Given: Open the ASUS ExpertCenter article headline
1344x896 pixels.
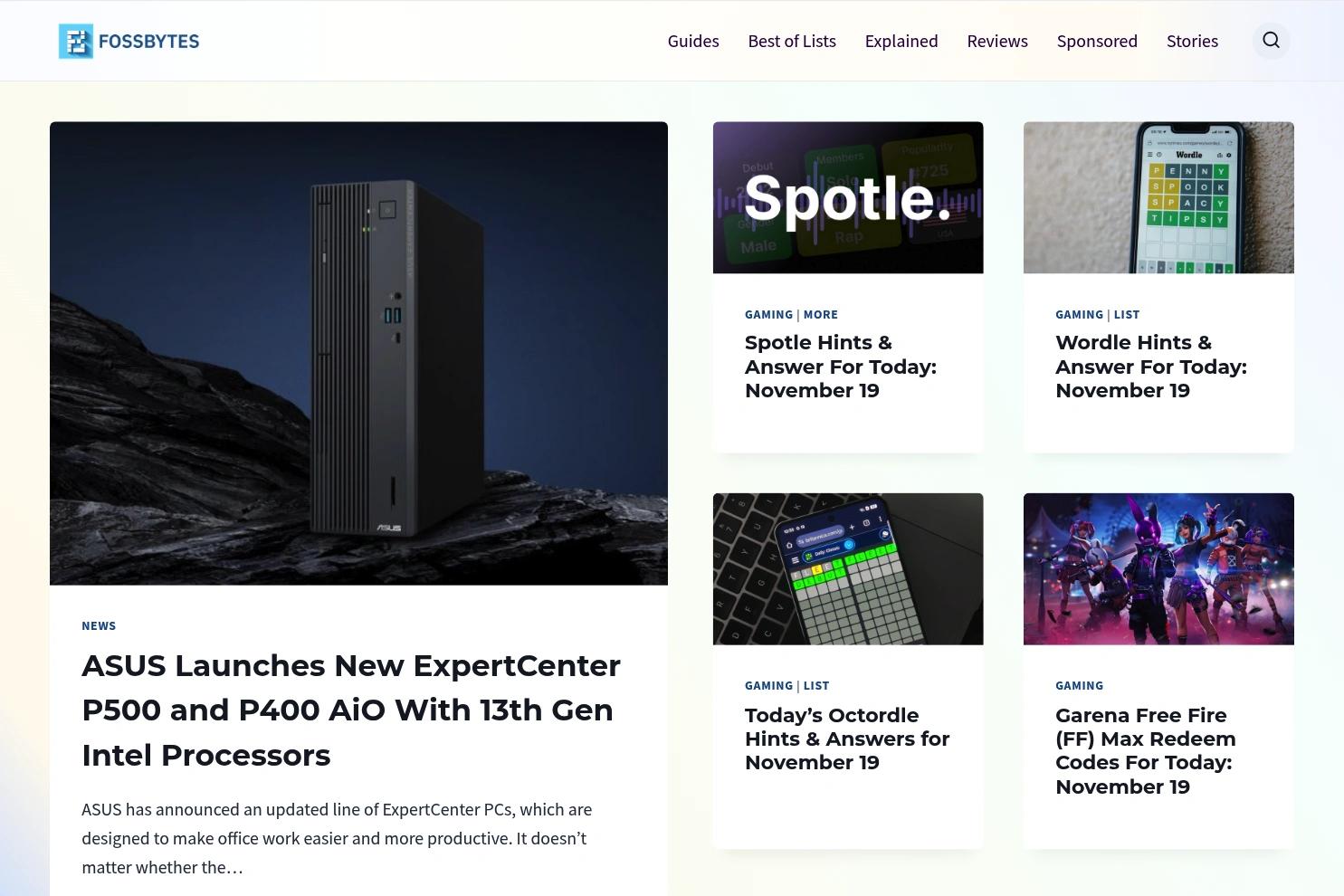Looking at the screenshot, I should [x=351, y=710].
